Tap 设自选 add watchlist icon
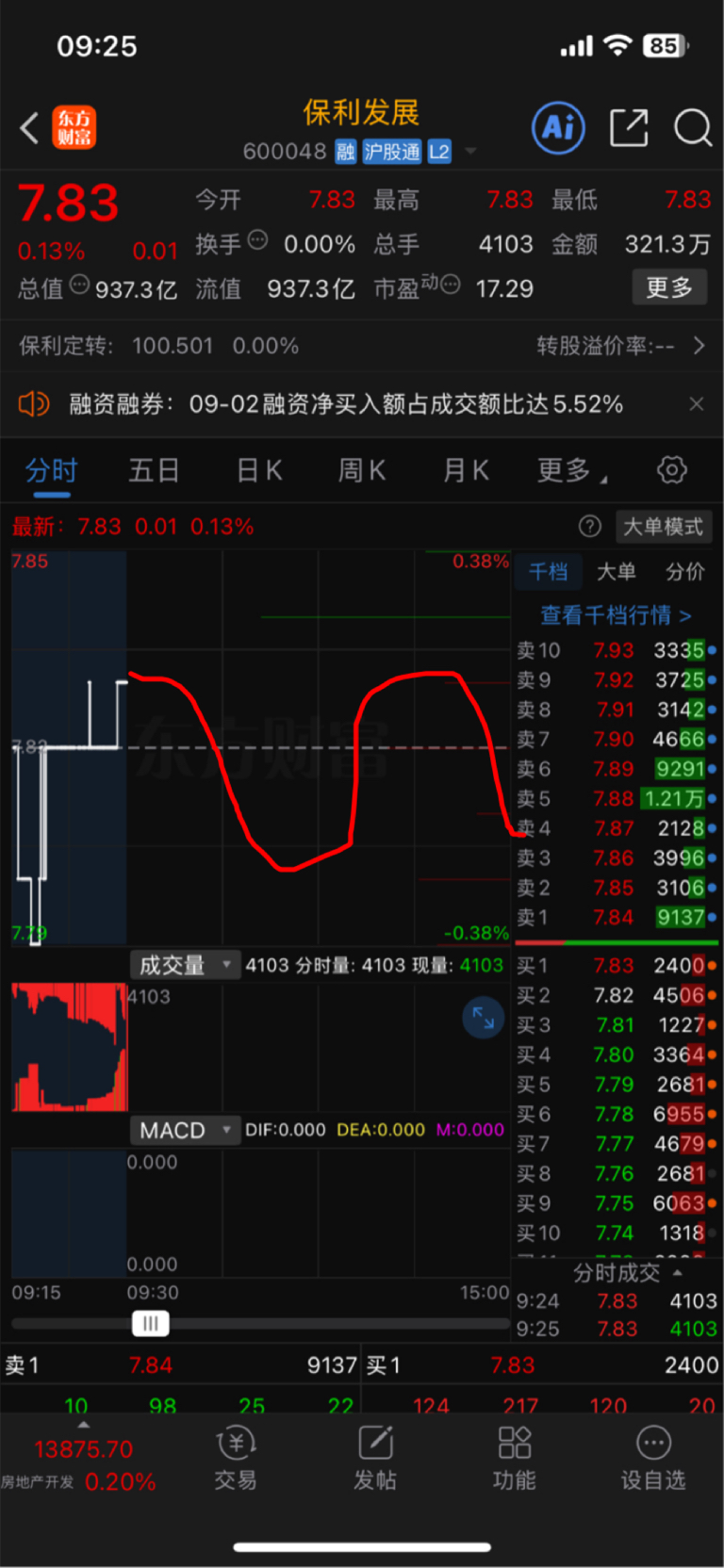Screen dimensions: 724x1568 point(653,1458)
